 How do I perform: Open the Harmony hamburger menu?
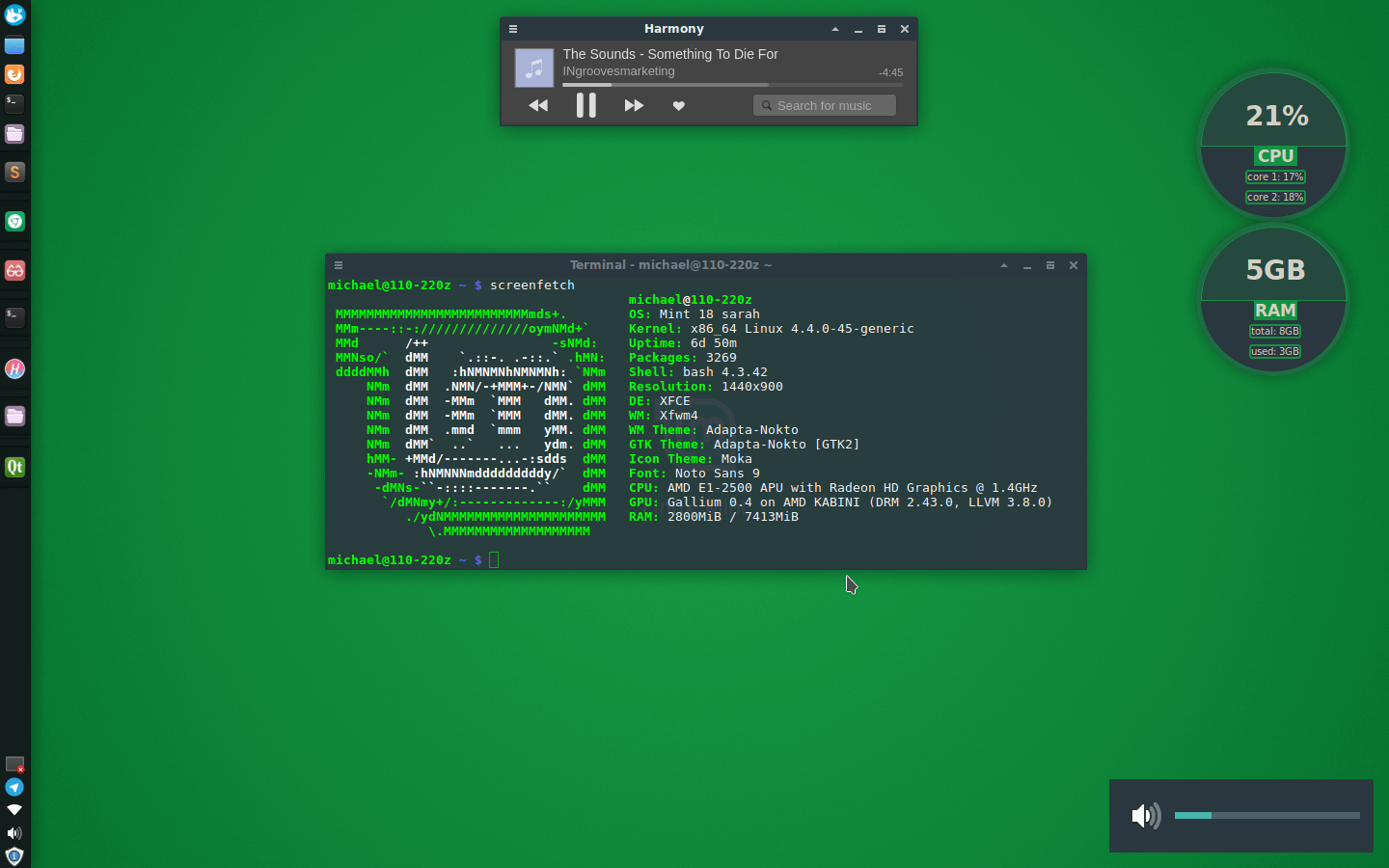pos(513,28)
